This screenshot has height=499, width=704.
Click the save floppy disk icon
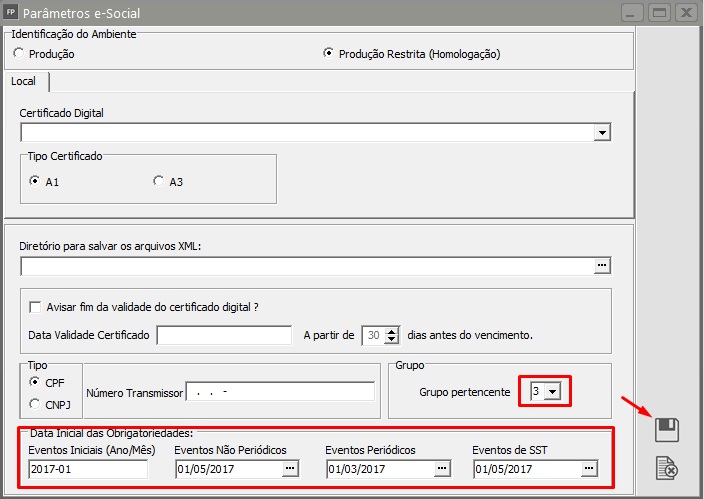[666, 430]
